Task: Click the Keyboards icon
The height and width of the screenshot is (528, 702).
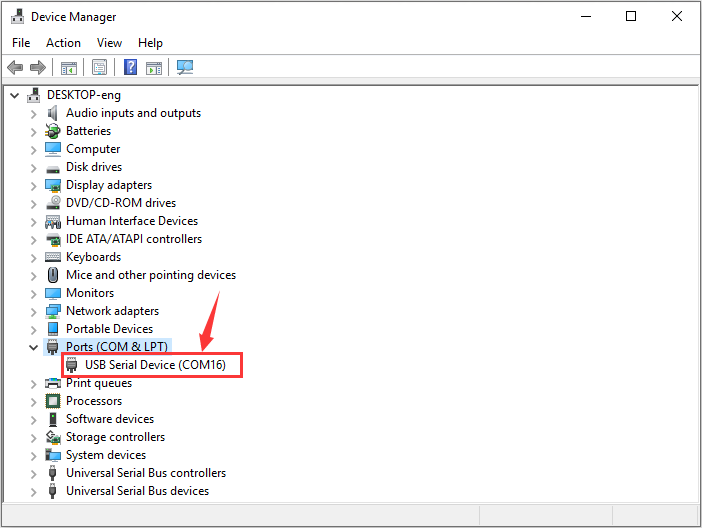Action: (53, 257)
